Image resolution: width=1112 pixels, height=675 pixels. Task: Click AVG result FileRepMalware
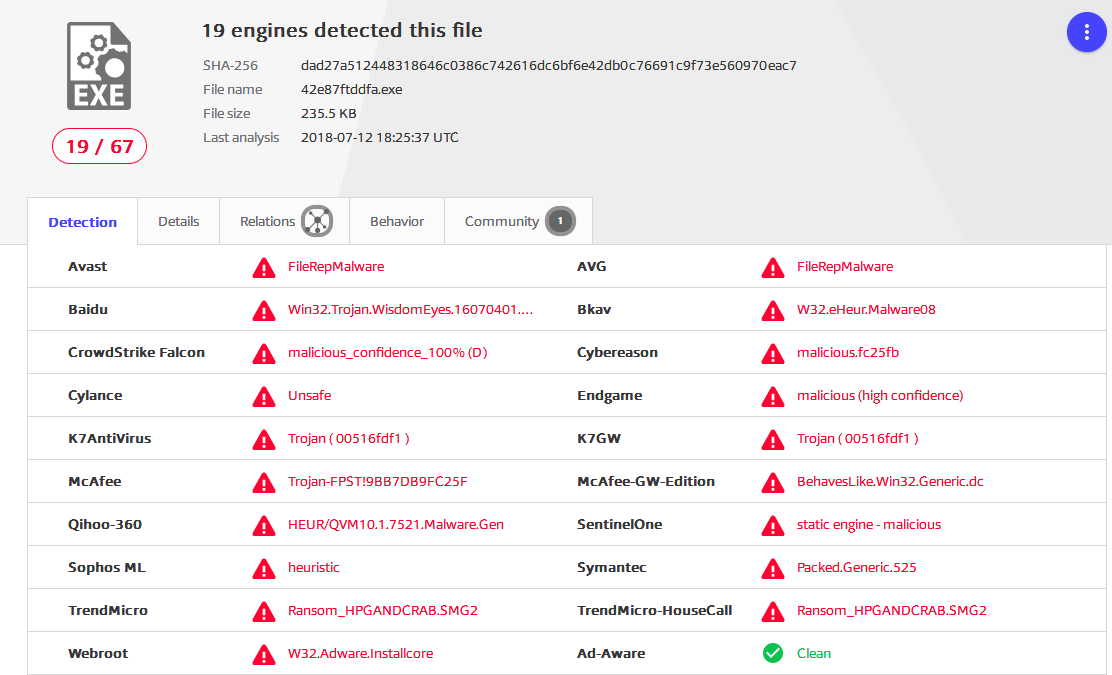point(845,267)
